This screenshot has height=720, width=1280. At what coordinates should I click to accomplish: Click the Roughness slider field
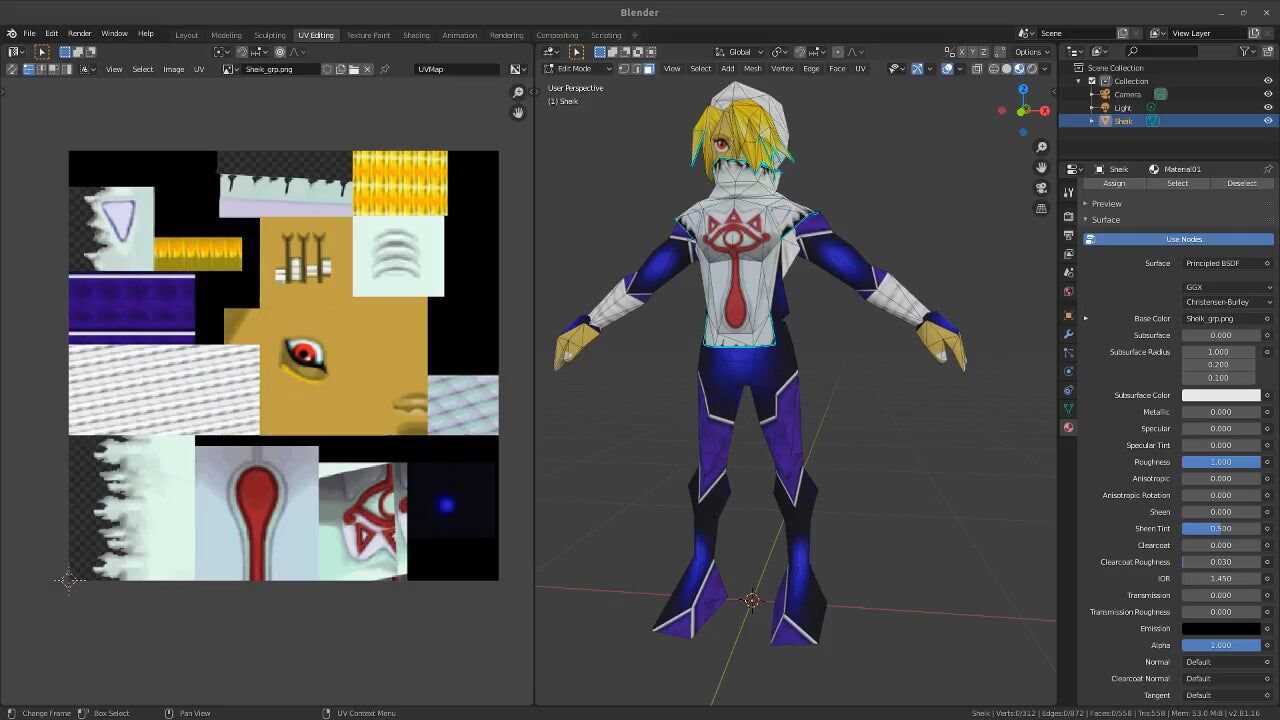click(1221, 462)
